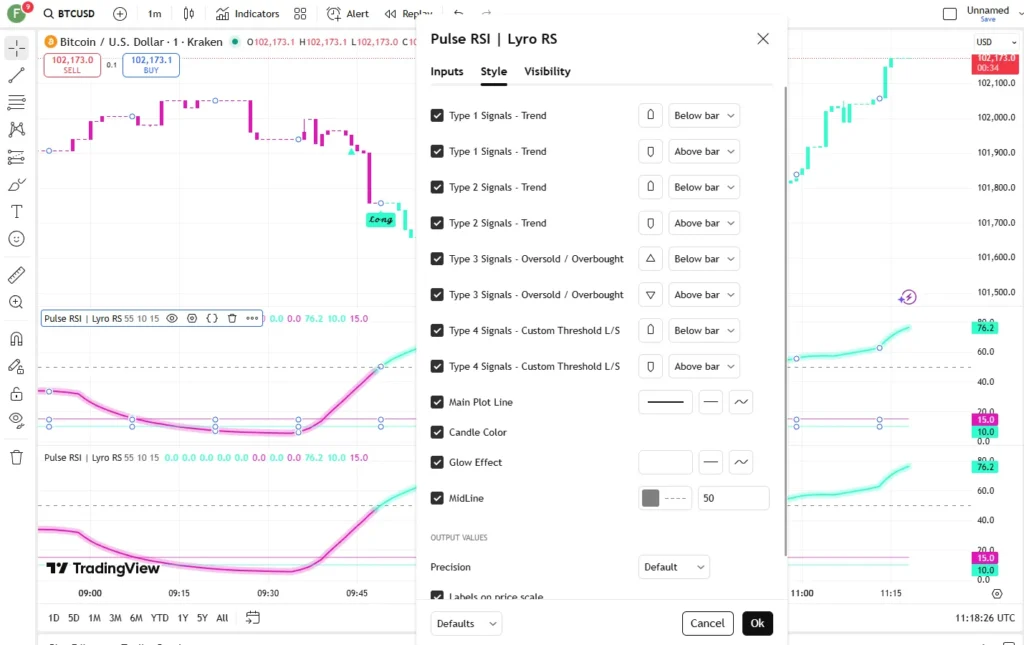The width and height of the screenshot is (1024, 645).
Task: Select the trend line drawing tool
Action: click(16, 76)
